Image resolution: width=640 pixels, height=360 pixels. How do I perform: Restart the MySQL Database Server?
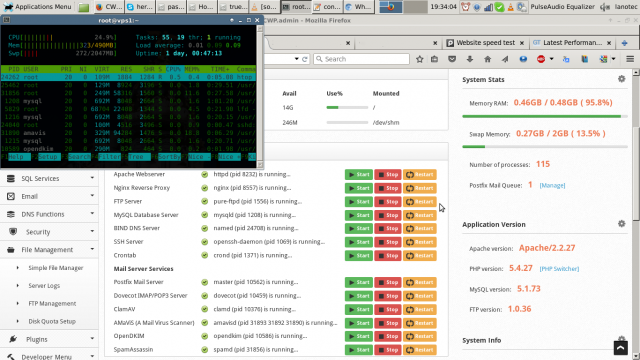[420, 215]
